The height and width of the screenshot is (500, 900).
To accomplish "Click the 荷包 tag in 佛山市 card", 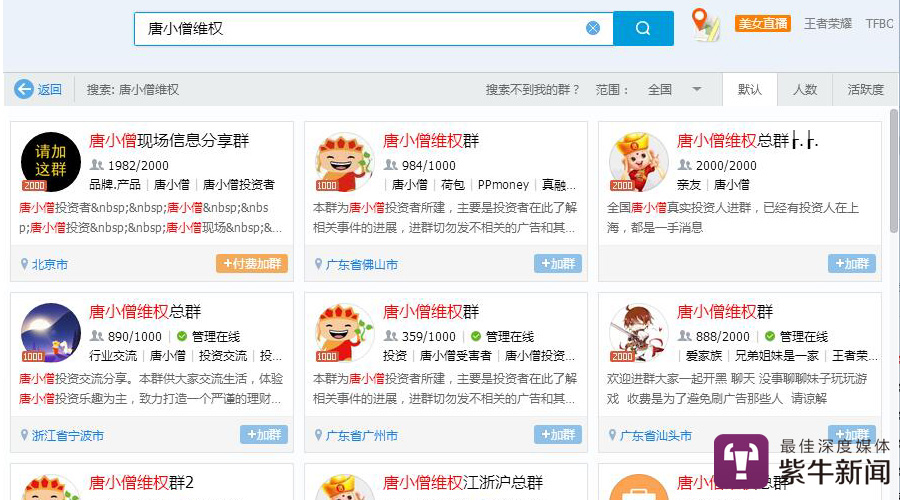I will point(452,184).
